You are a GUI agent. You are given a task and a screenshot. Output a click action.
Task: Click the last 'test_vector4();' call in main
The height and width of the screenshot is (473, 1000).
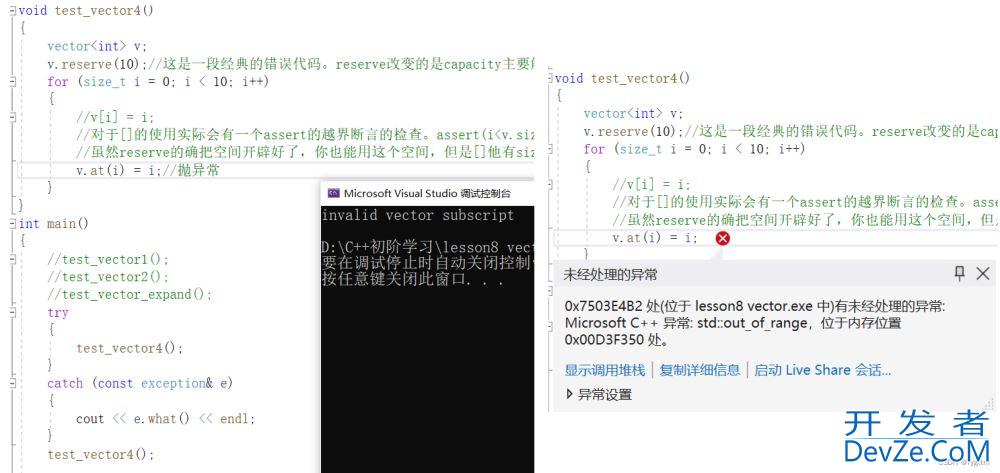(x=101, y=455)
